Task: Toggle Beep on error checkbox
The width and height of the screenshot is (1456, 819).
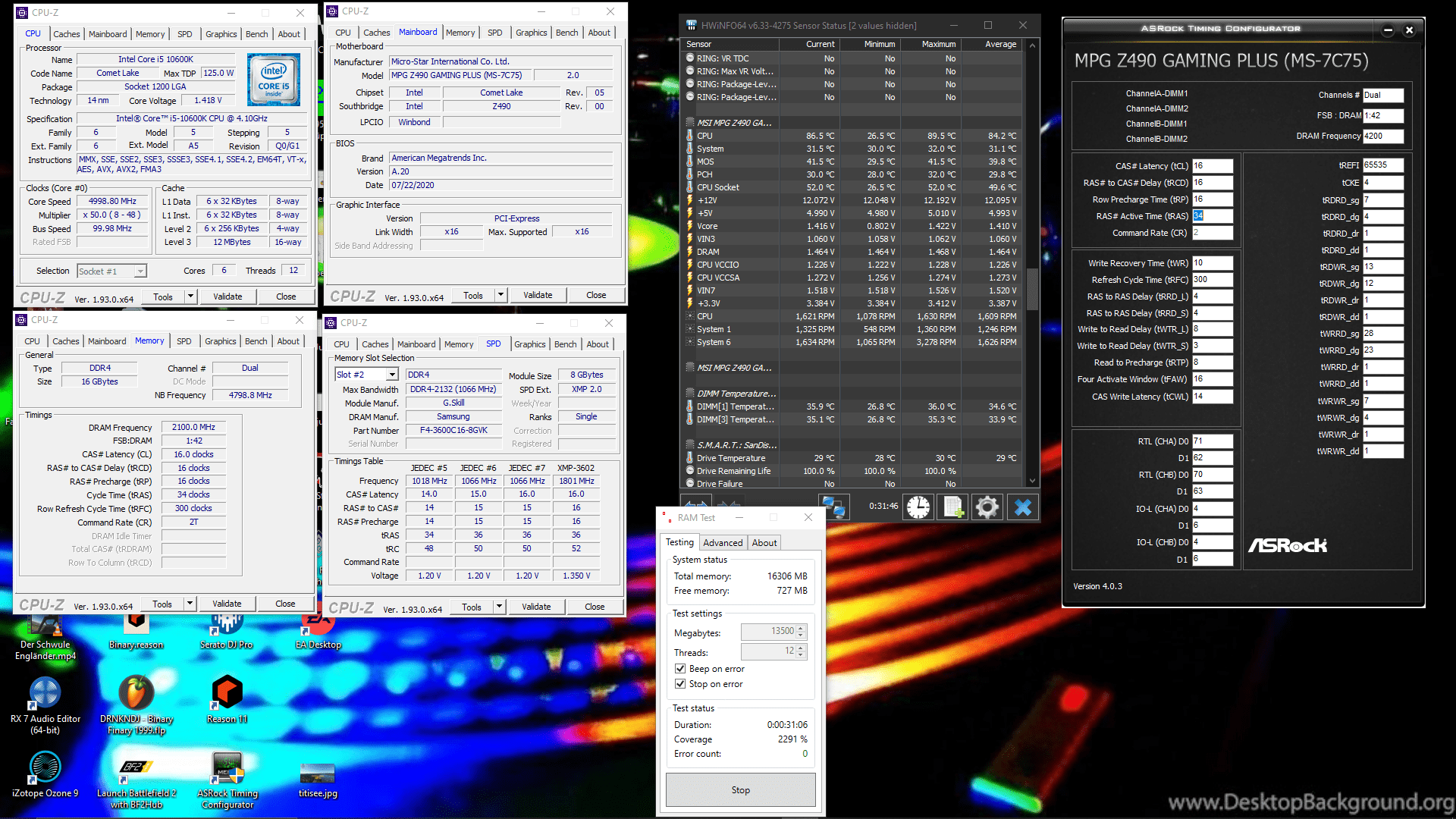Action: pos(680,669)
